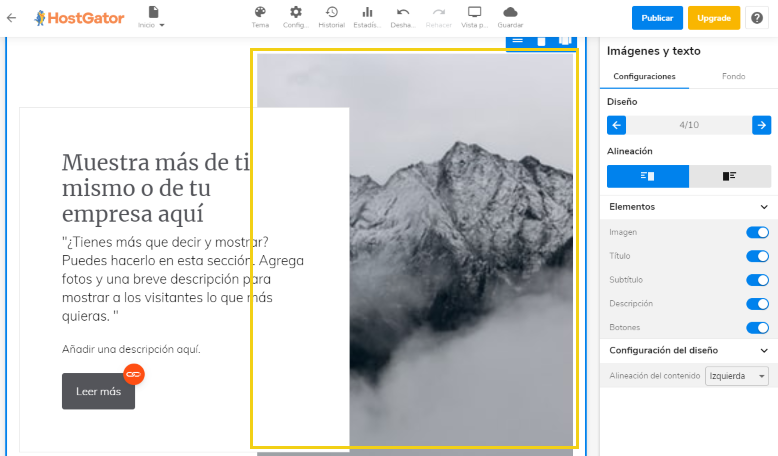
Task: Click the HostGator logo
Action: tap(79, 18)
